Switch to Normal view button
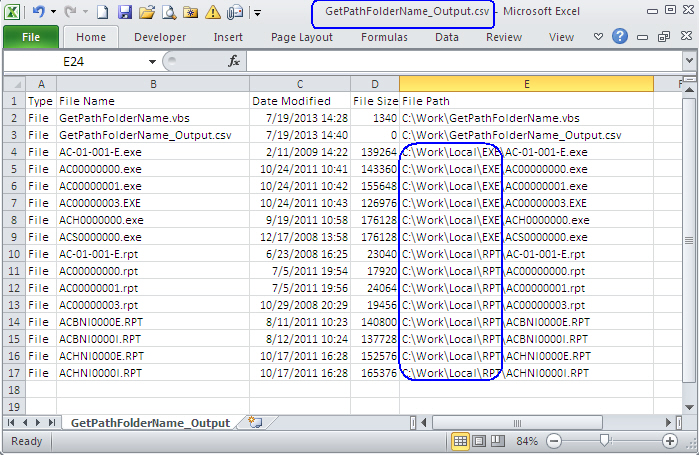699x455 pixels. pyautogui.click(x=461, y=441)
